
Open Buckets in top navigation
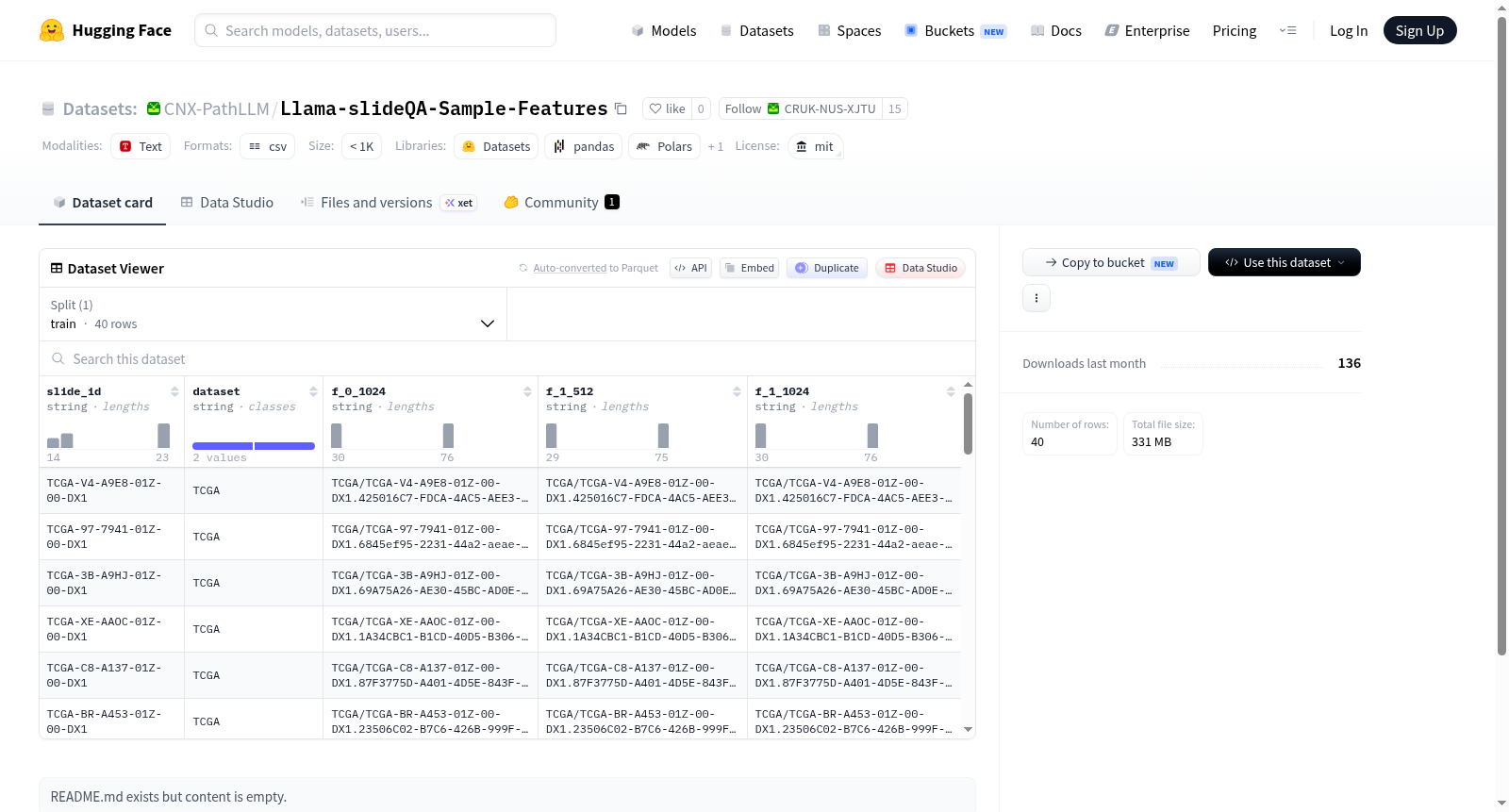(955, 30)
